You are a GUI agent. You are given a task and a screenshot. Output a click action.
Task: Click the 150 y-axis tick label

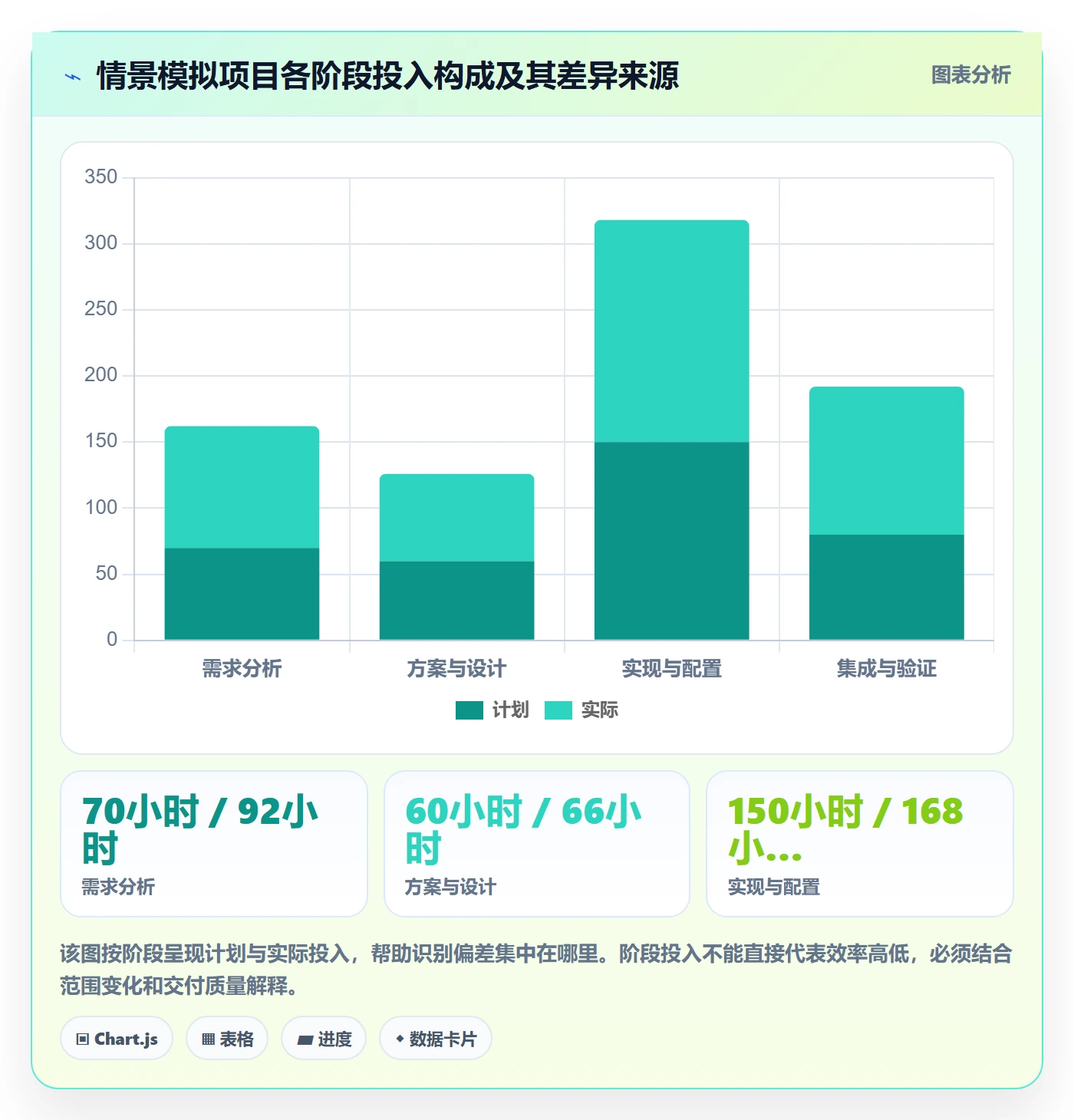click(x=100, y=441)
